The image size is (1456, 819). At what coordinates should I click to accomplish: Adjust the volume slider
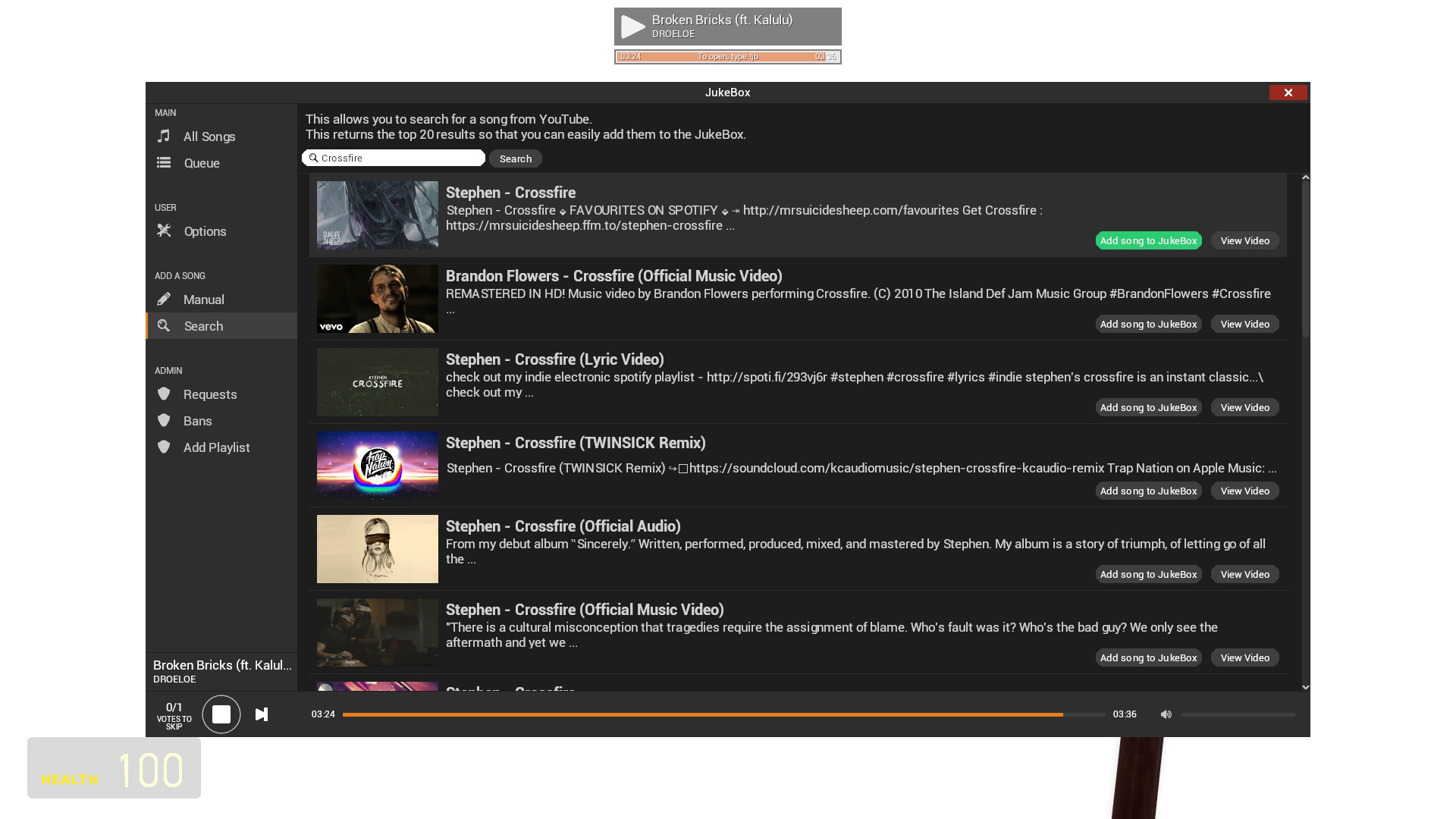pyautogui.click(x=1238, y=714)
